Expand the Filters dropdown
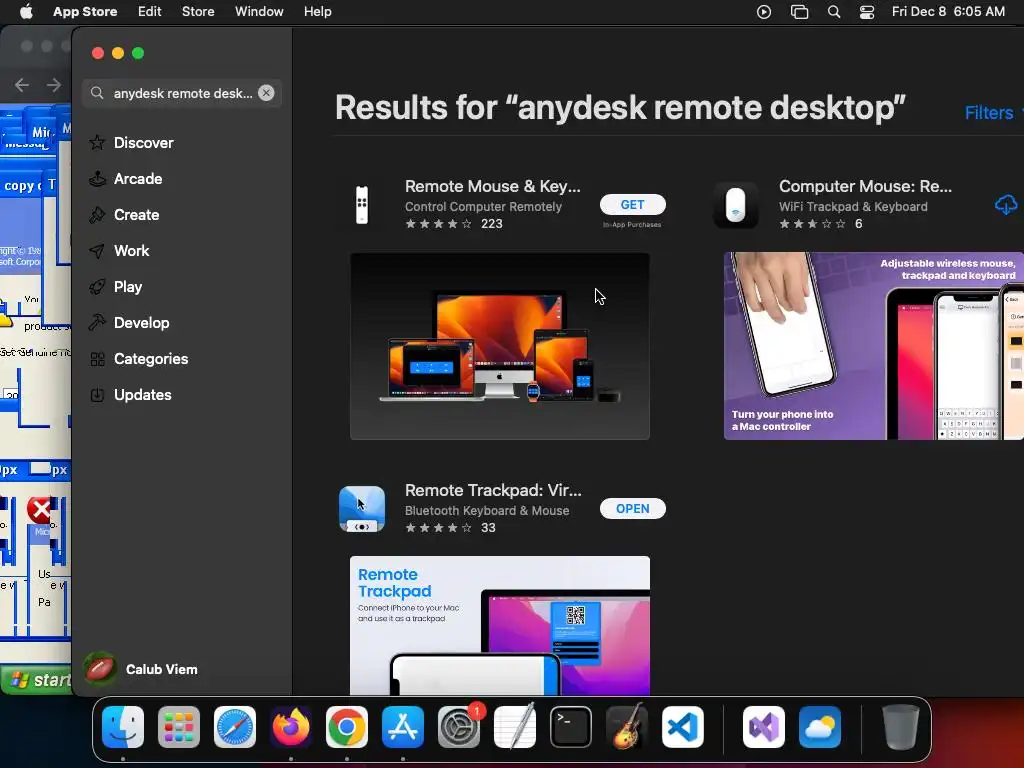 pos(993,112)
